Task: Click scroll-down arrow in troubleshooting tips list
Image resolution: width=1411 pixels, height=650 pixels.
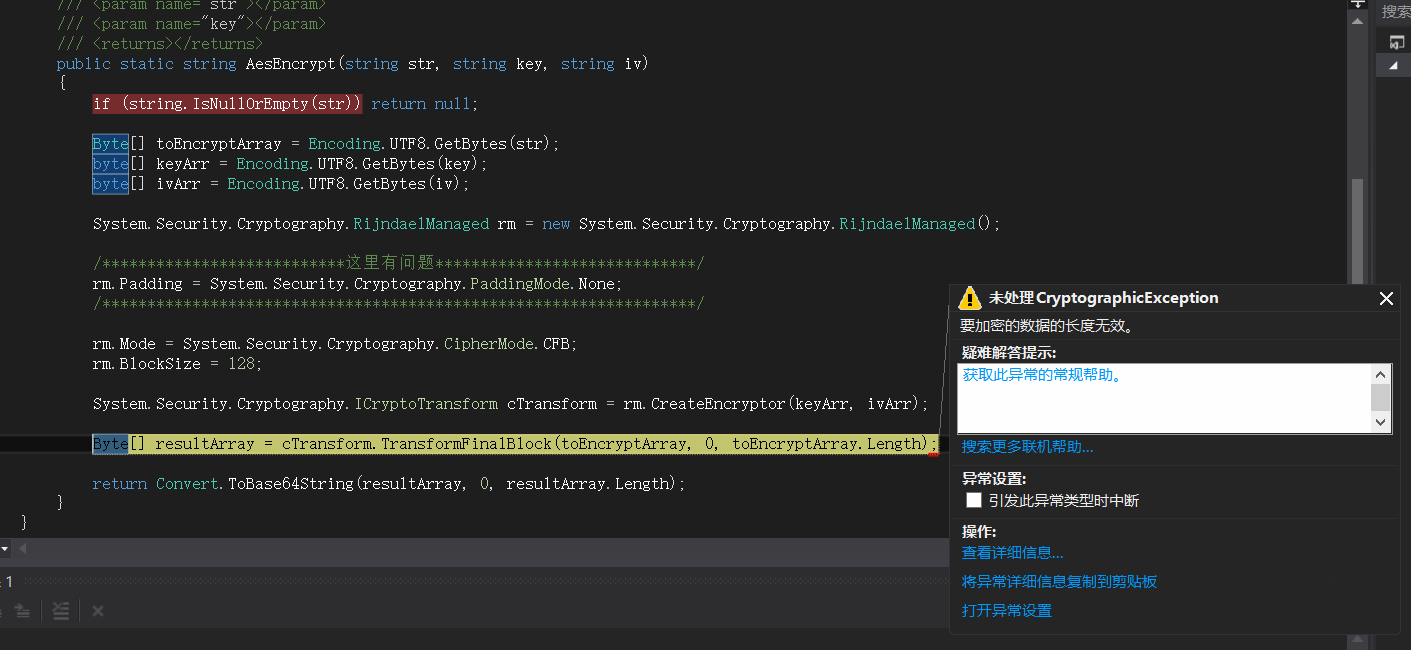Action: click(1381, 422)
